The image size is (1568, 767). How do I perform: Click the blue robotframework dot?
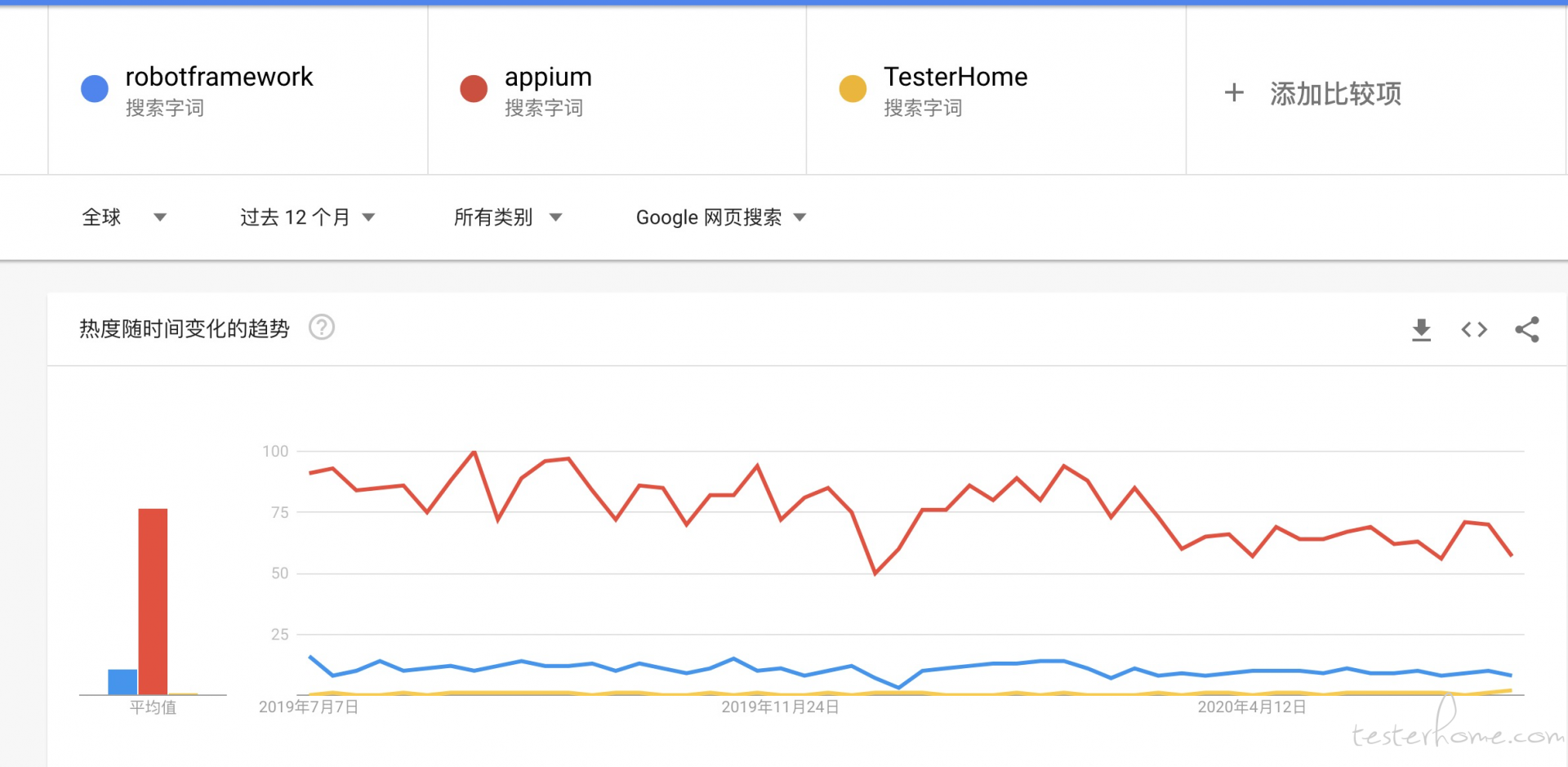[95, 88]
